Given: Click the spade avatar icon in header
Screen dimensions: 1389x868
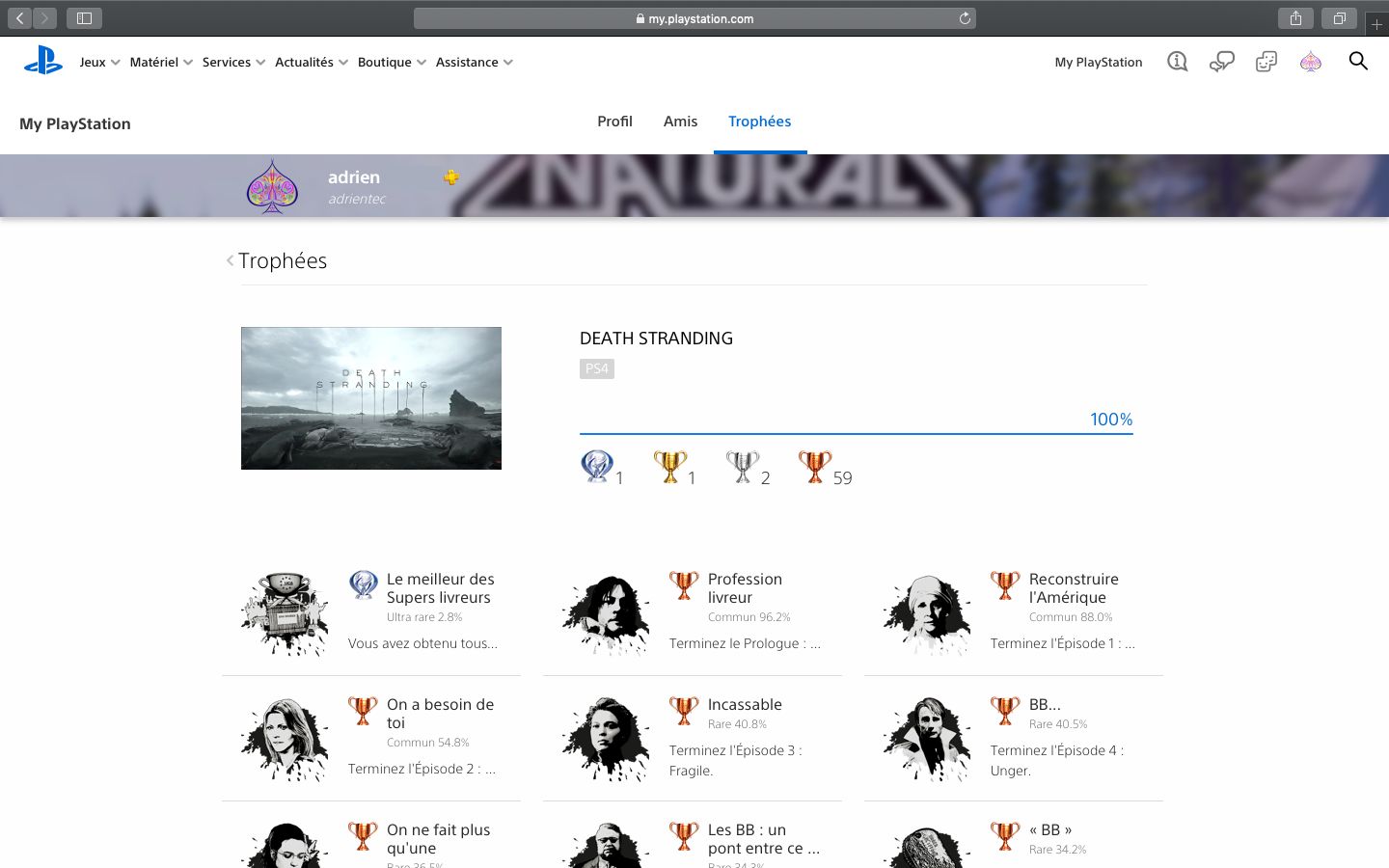Looking at the screenshot, I should (1310, 62).
